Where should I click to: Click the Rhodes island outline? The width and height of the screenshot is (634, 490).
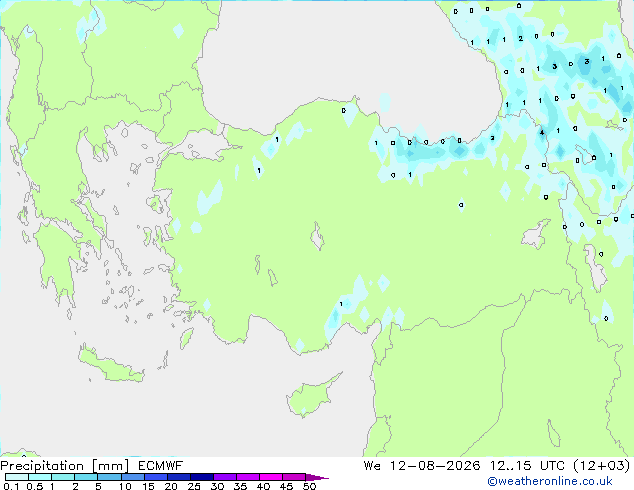[186, 338]
